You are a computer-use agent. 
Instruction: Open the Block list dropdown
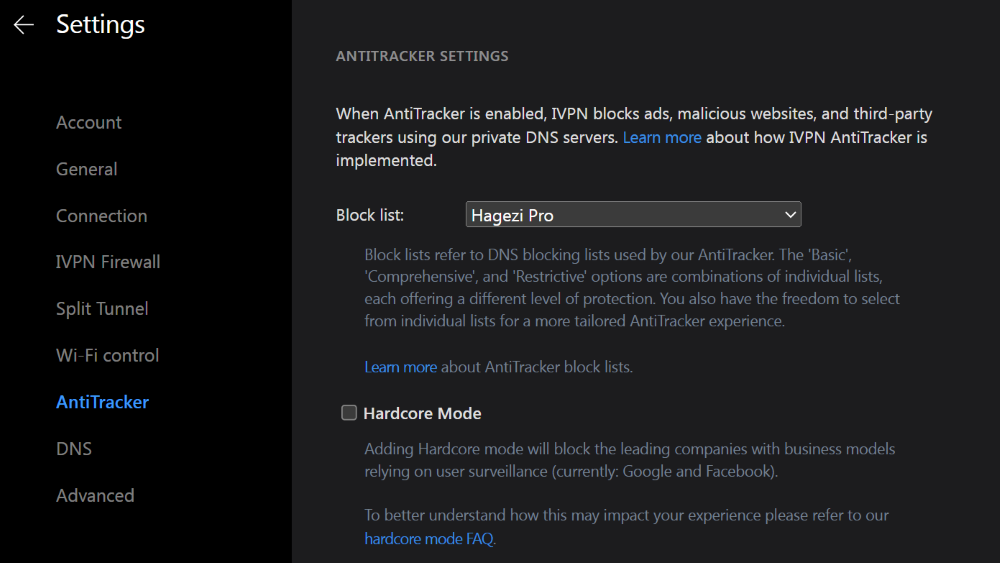pyautogui.click(x=633, y=215)
